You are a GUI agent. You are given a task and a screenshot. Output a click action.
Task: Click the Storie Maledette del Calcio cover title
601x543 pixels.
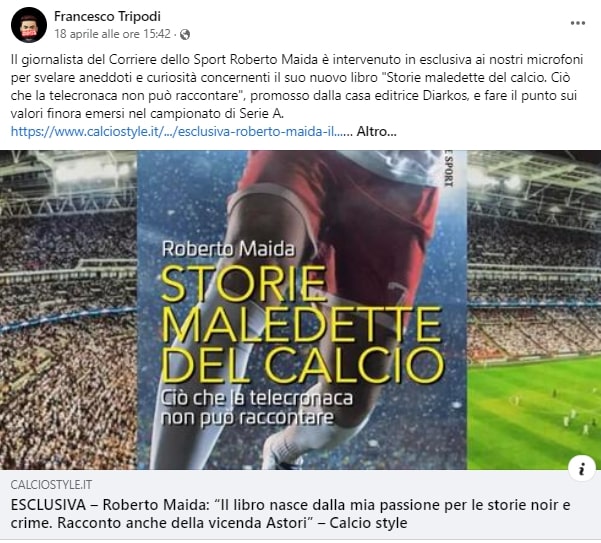pyautogui.click(x=302, y=324)
